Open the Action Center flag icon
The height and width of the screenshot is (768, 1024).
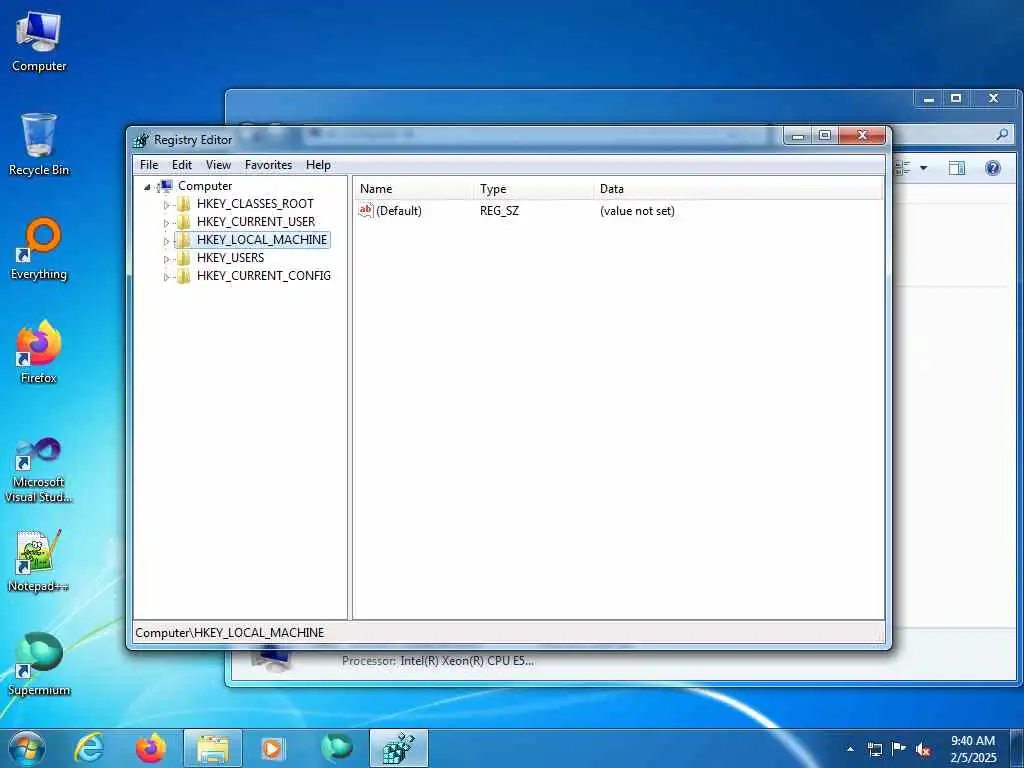click(899, 749)
